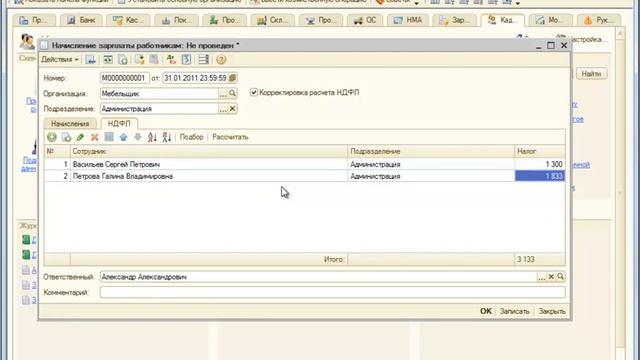Sort descending in table toolbar

coord(167,137)
